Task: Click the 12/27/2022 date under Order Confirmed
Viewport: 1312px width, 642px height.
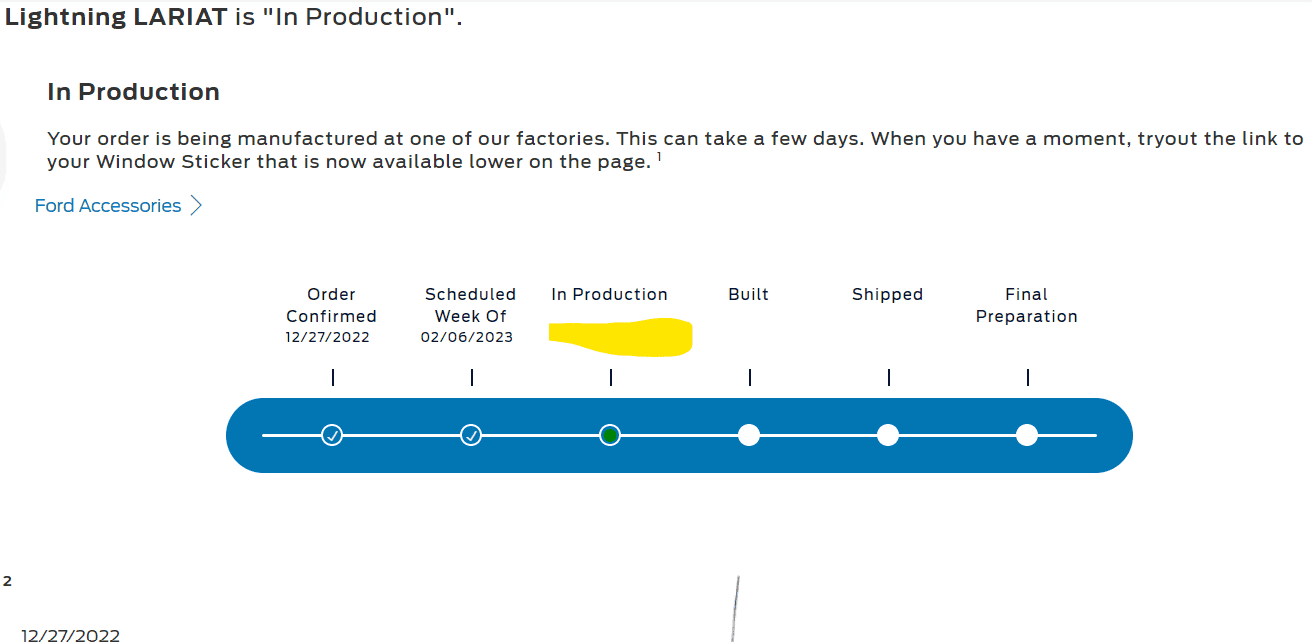Action: [327, 338]
